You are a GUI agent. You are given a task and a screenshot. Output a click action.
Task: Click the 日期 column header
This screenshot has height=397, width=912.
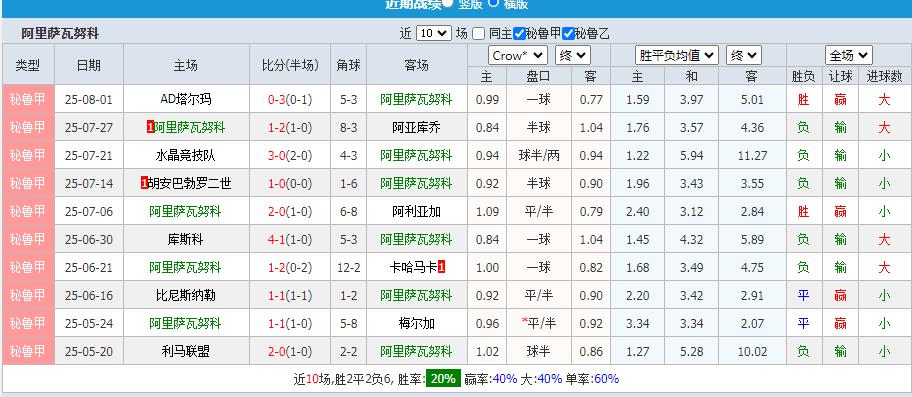[x=89, y=65]
